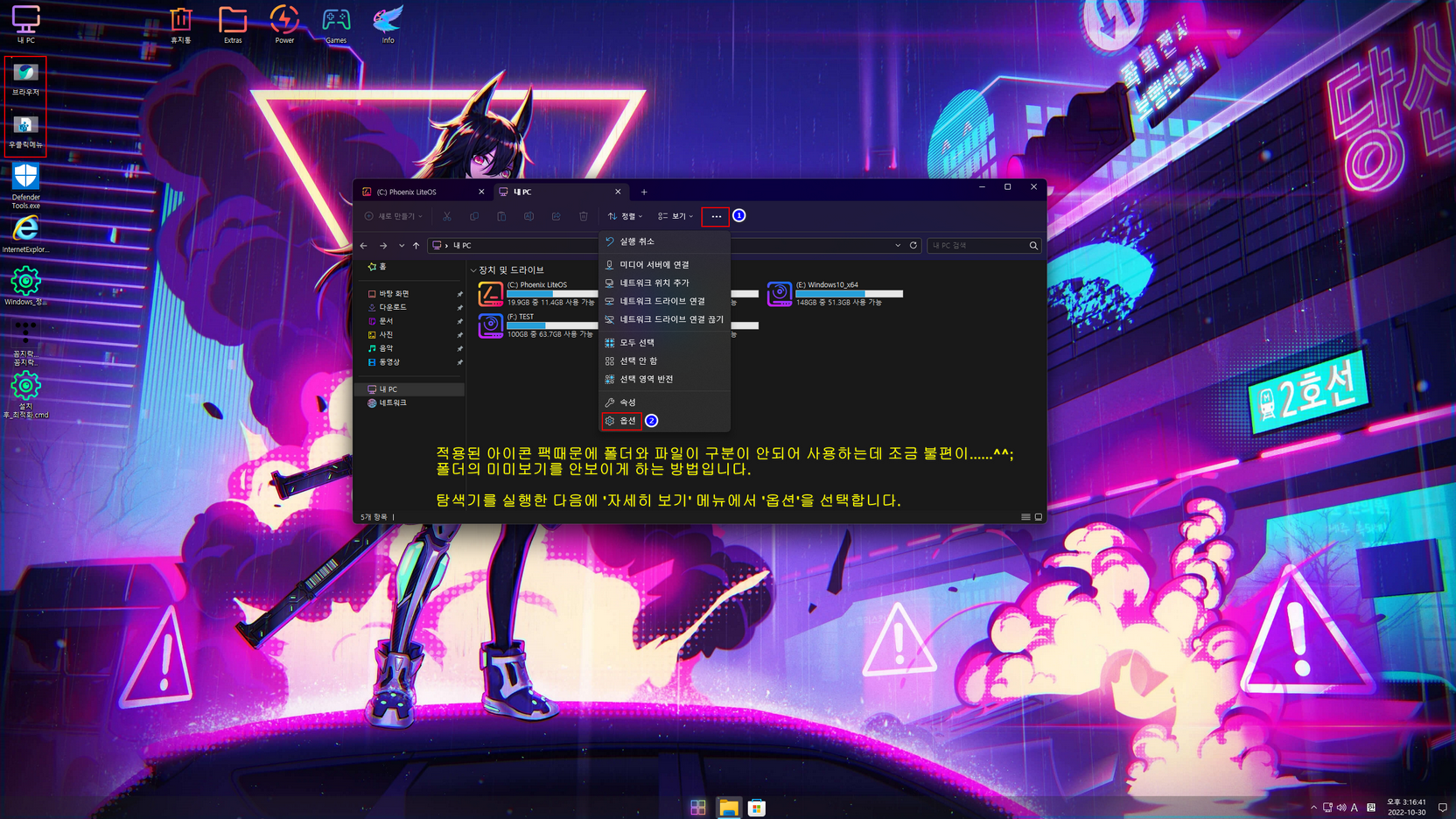The image size is (1456, 819).
Task: Open the Power desktop shortcut
Action: [x=284, y=24]
